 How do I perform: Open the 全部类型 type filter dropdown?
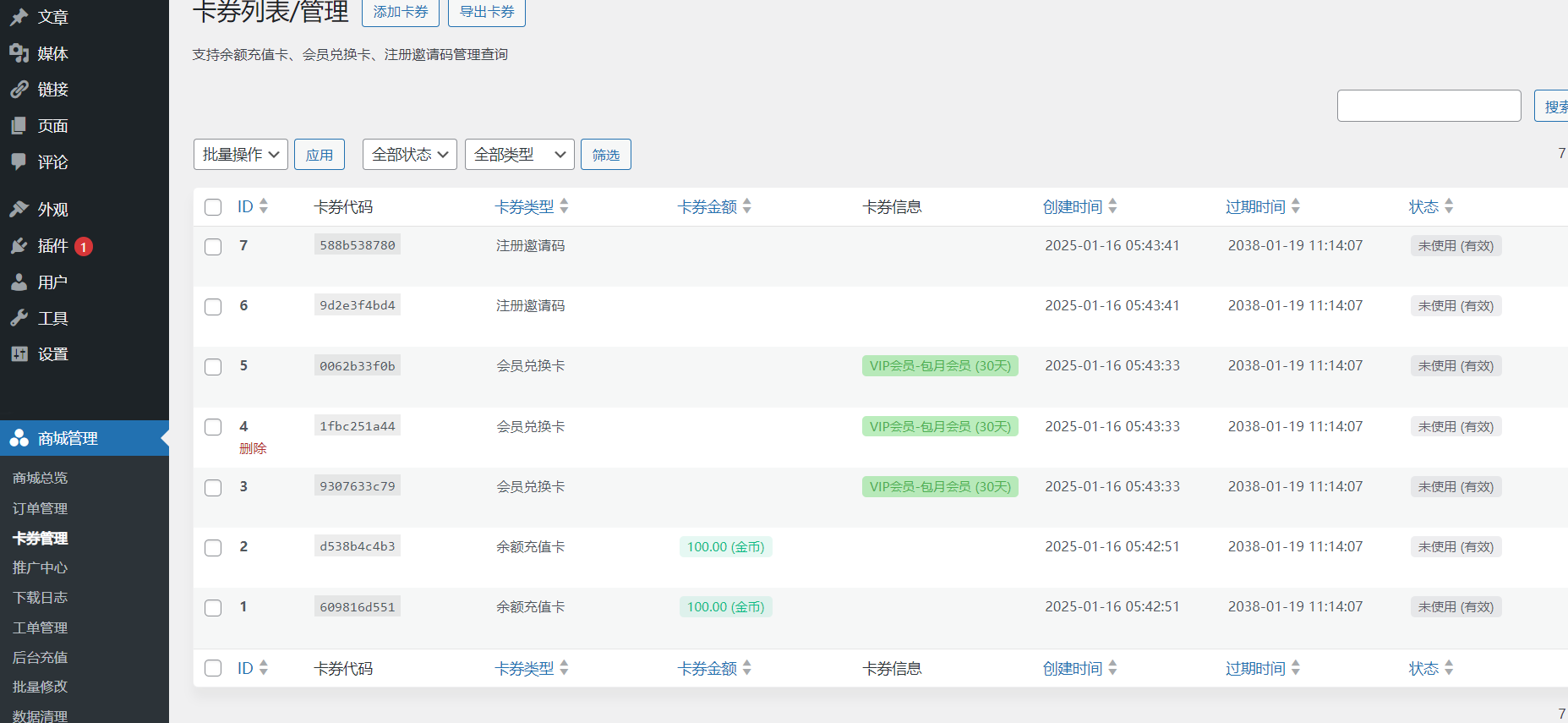click(x=519, y=155)
